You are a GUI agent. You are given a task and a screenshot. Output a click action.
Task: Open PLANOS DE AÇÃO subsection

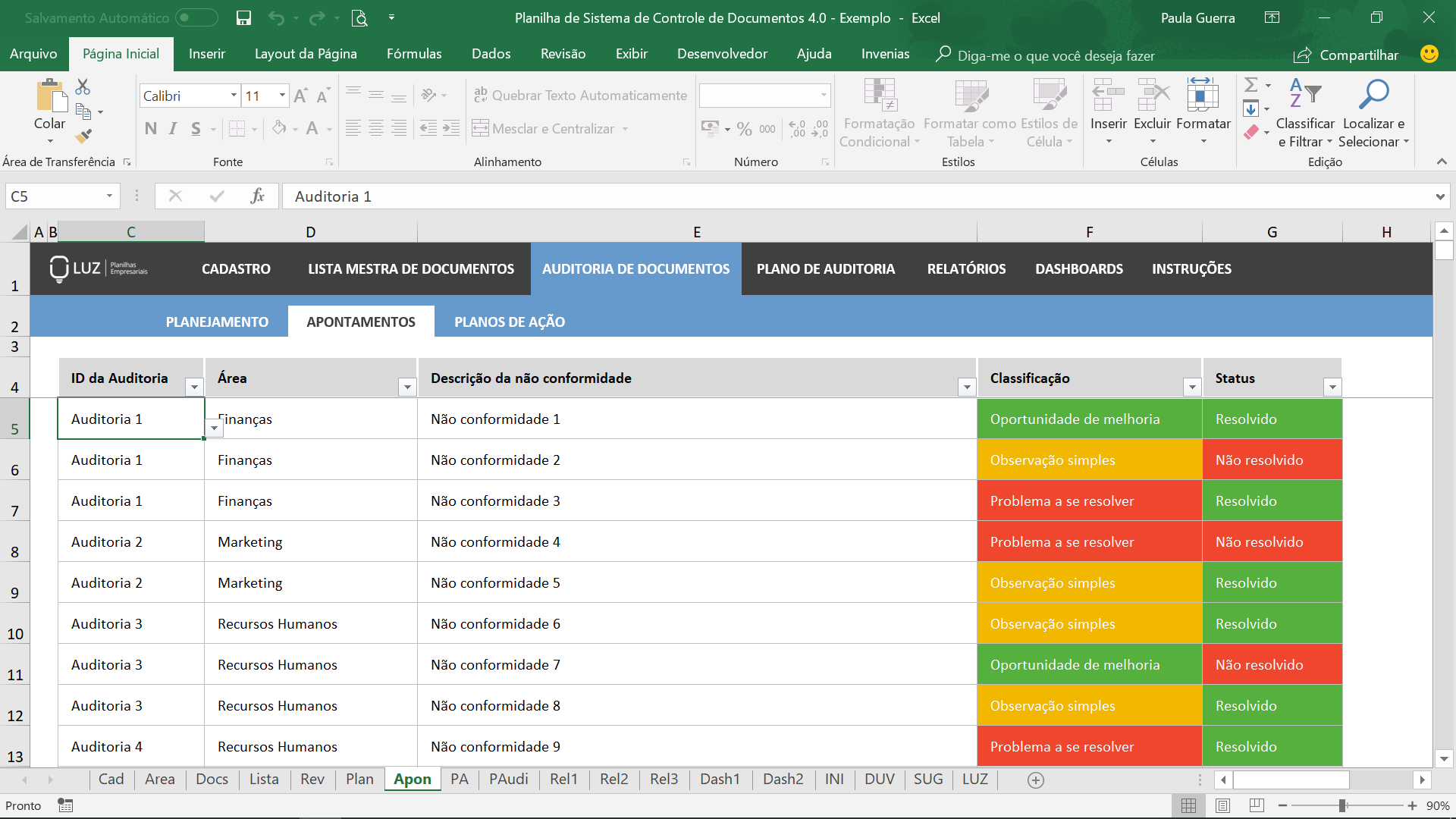point(510,322)
